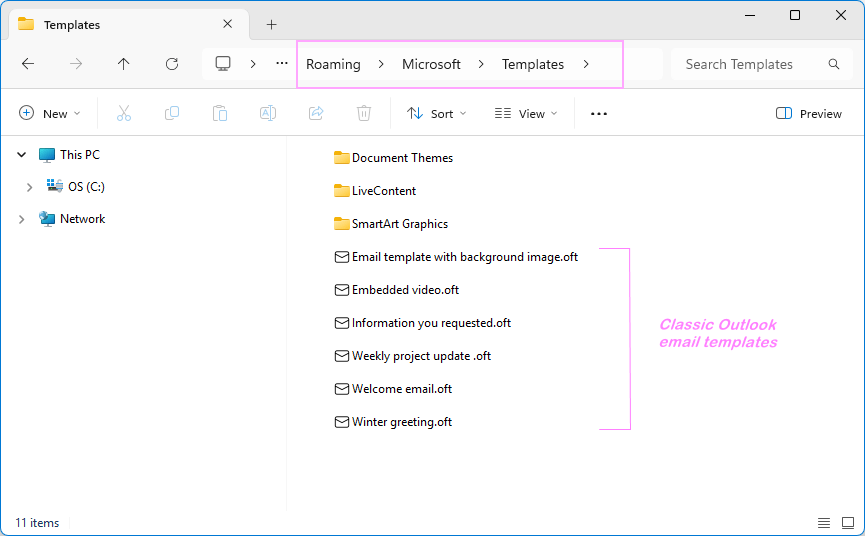The image size is (865, 536).
Task: Click the search magnifier icon
Action: pyautogui.click(x=834, y=64)
